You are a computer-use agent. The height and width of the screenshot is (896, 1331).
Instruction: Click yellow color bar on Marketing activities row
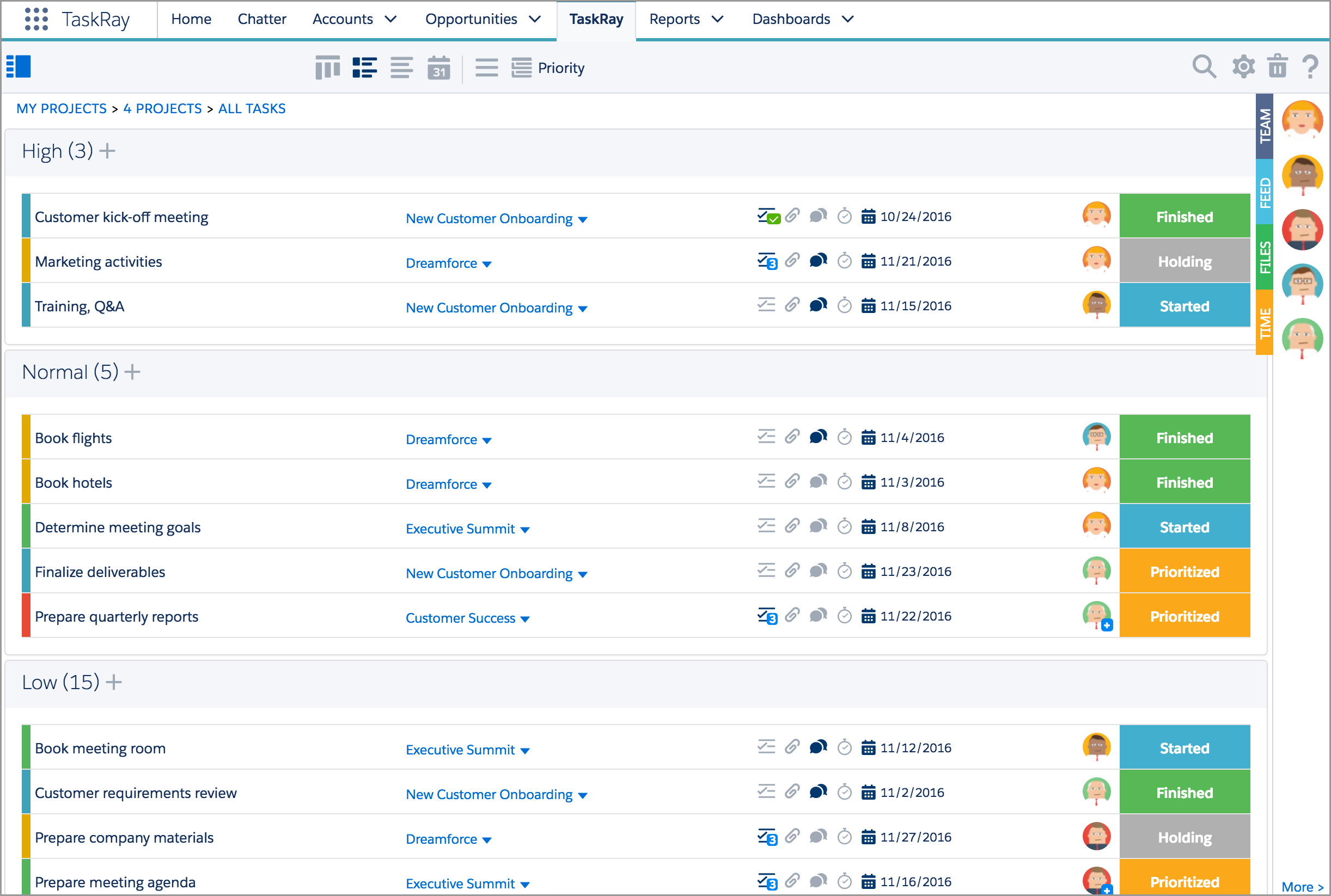[x=26, y=261]
